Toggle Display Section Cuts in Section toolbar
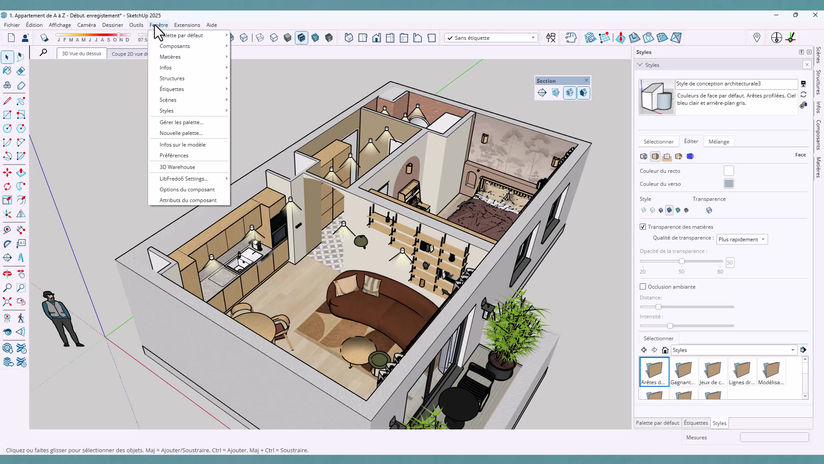The height and width of the screenshot is (464, 824). point(570,93)
